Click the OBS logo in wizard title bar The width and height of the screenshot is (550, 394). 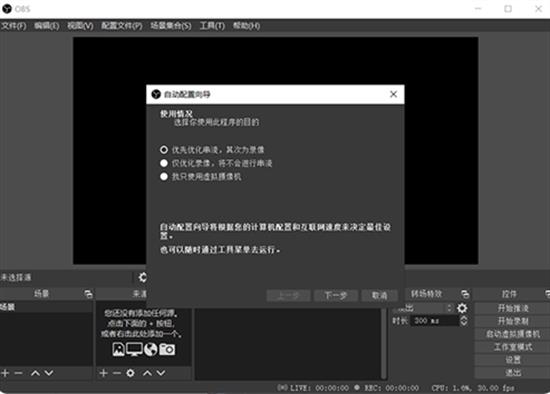(x=156, y=94)
